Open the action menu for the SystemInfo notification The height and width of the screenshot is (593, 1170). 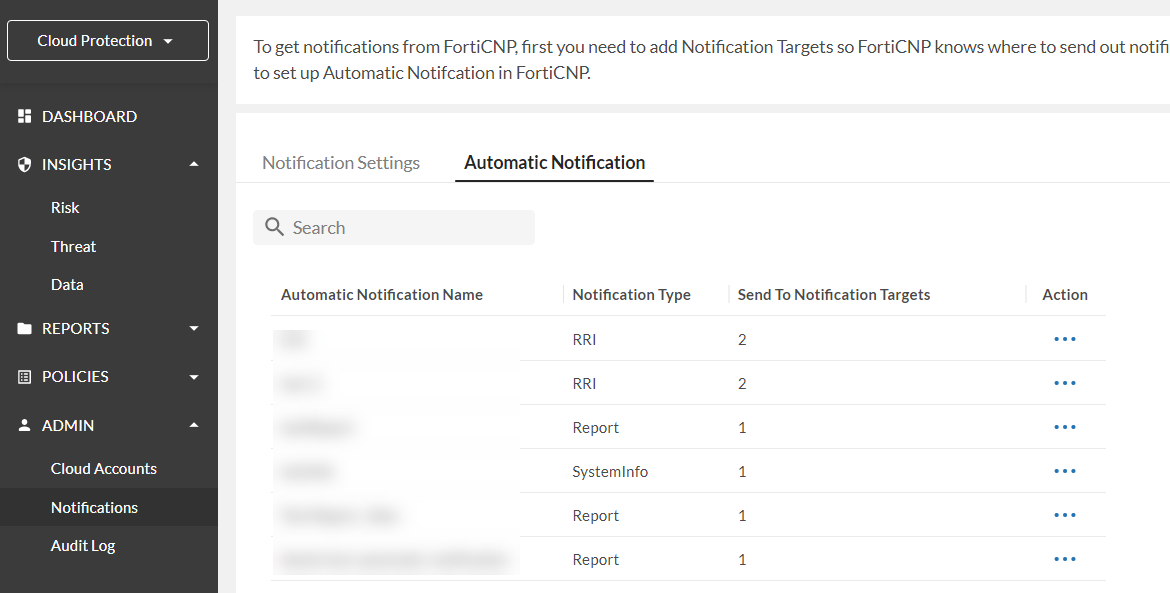(x=1064, y=471)
